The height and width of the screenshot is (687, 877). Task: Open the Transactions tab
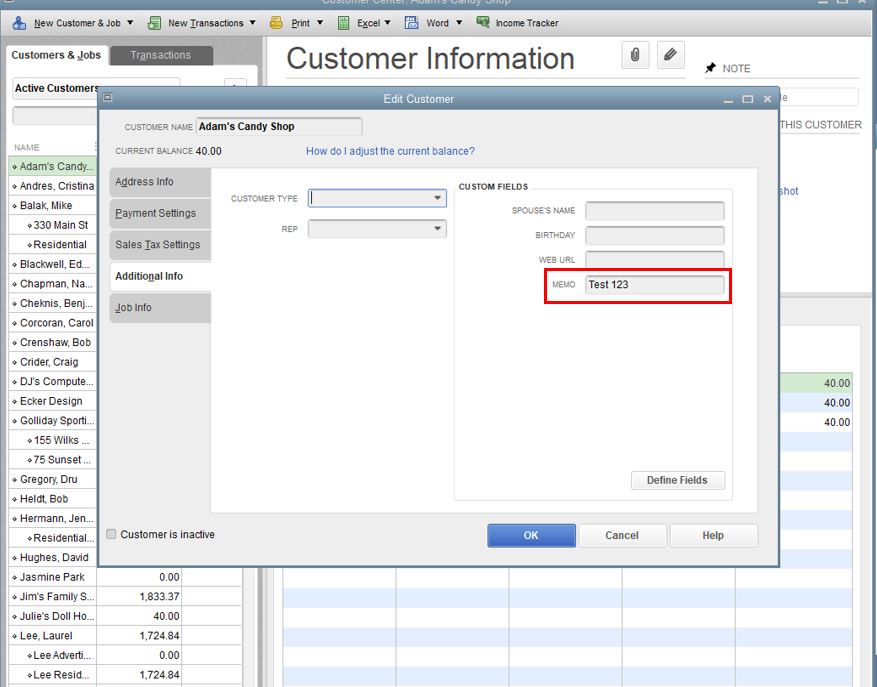click(161, 55)
